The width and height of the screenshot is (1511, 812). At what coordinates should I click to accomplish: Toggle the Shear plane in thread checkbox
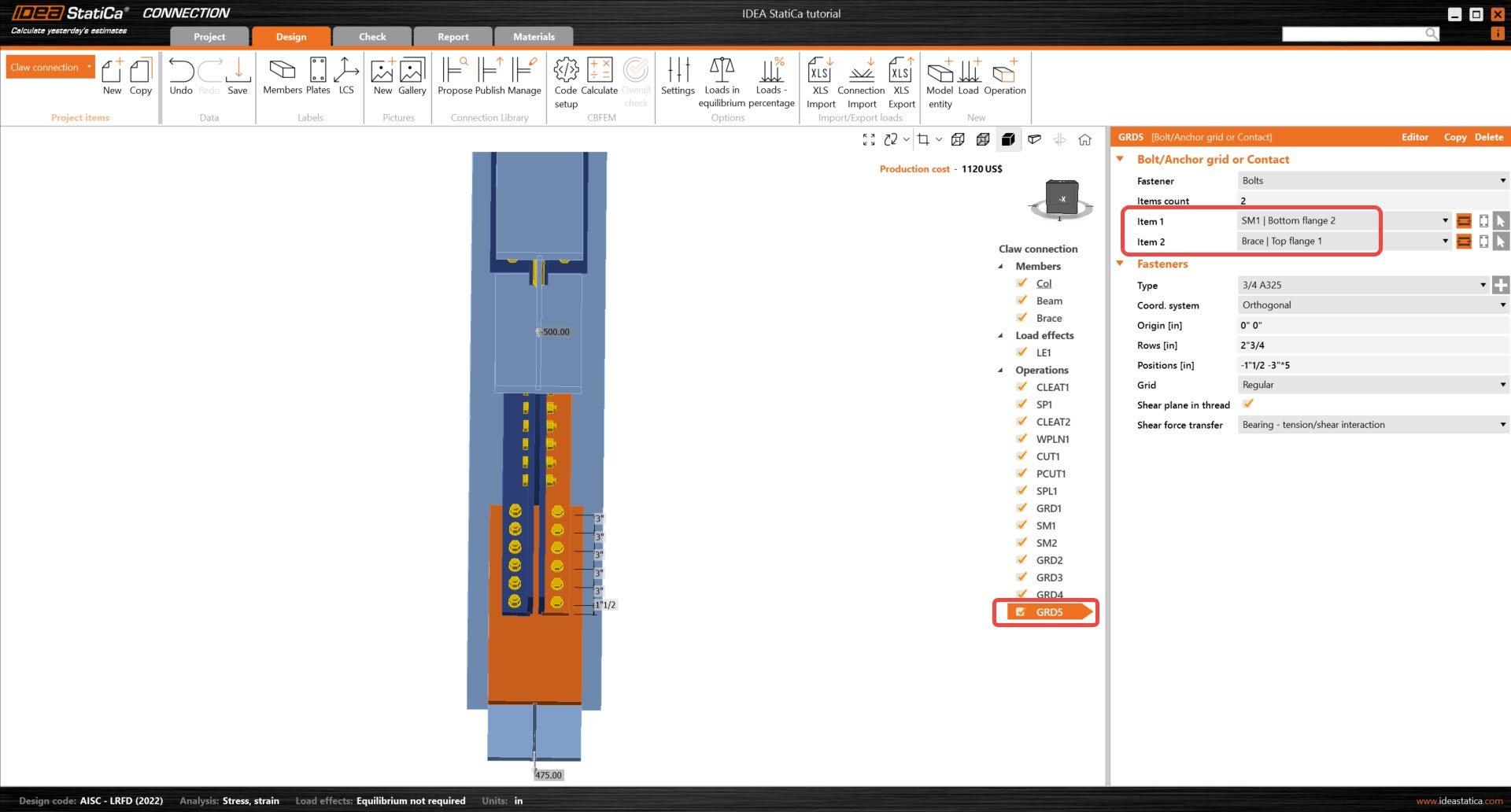pyautogui.click(x=1247, y=404)
